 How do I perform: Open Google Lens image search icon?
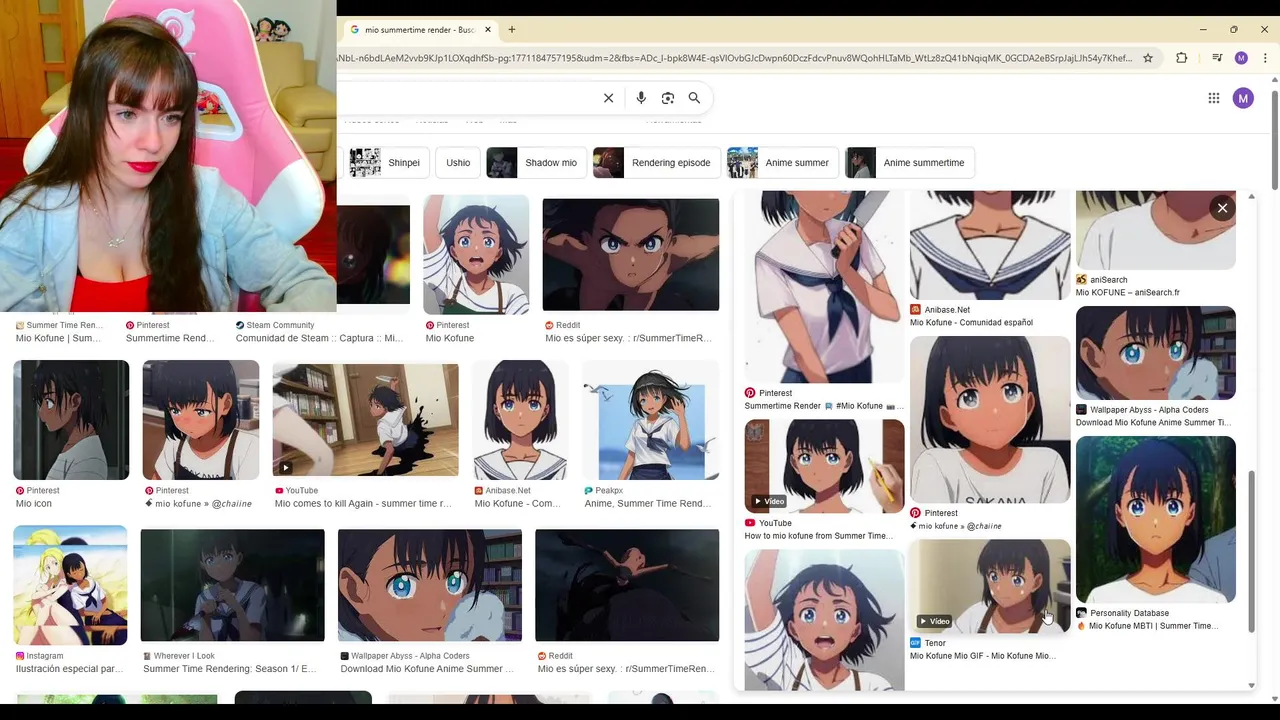click(668, 98)
